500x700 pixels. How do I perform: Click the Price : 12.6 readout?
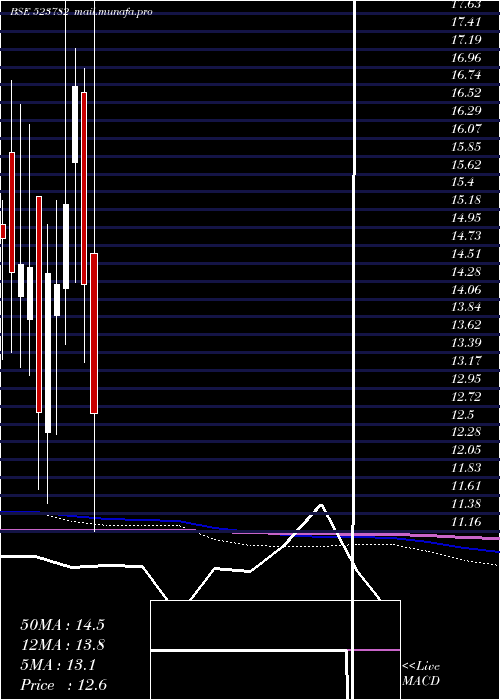(x=64, y=685)
